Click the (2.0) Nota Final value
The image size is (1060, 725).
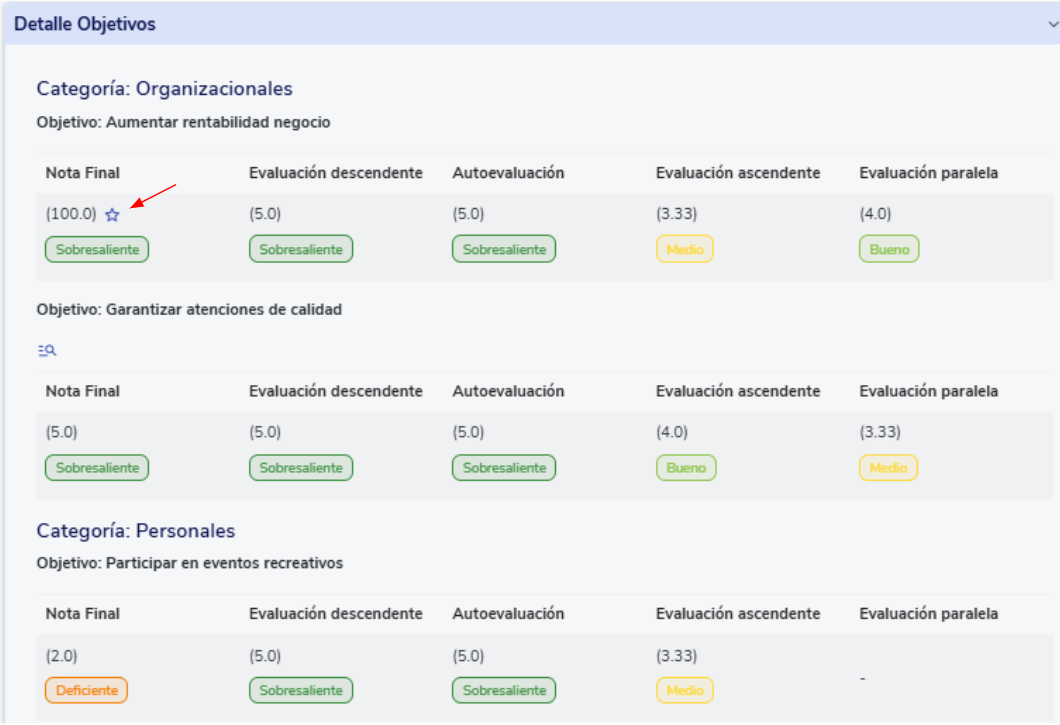pyautogui.click(x=61, y=656)
